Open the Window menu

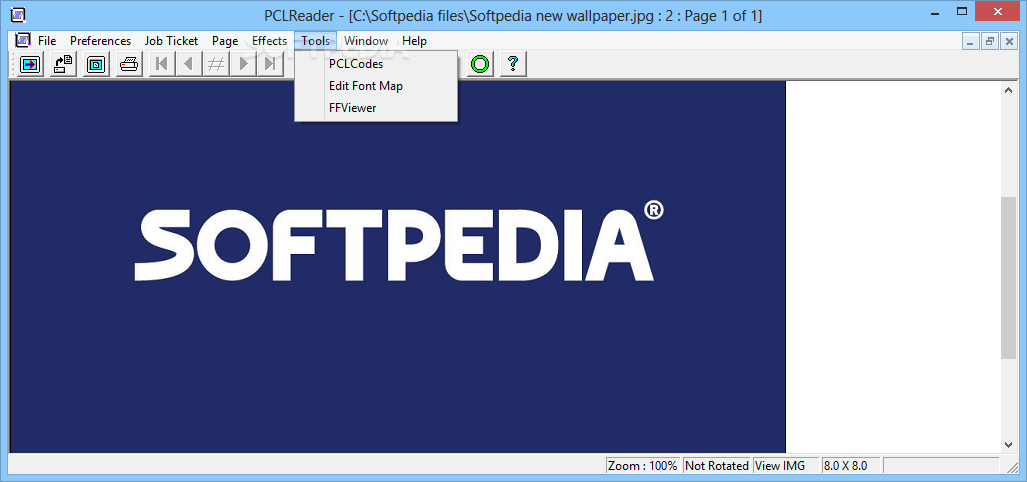(x=366, y=41)
